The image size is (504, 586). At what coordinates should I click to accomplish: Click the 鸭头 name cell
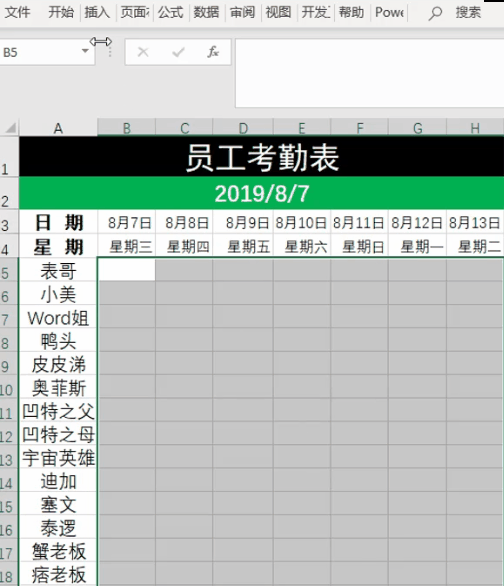[58, 340]
